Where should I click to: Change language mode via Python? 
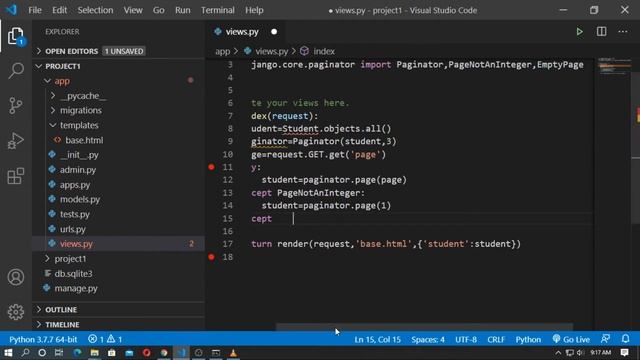tap(528, 339)
